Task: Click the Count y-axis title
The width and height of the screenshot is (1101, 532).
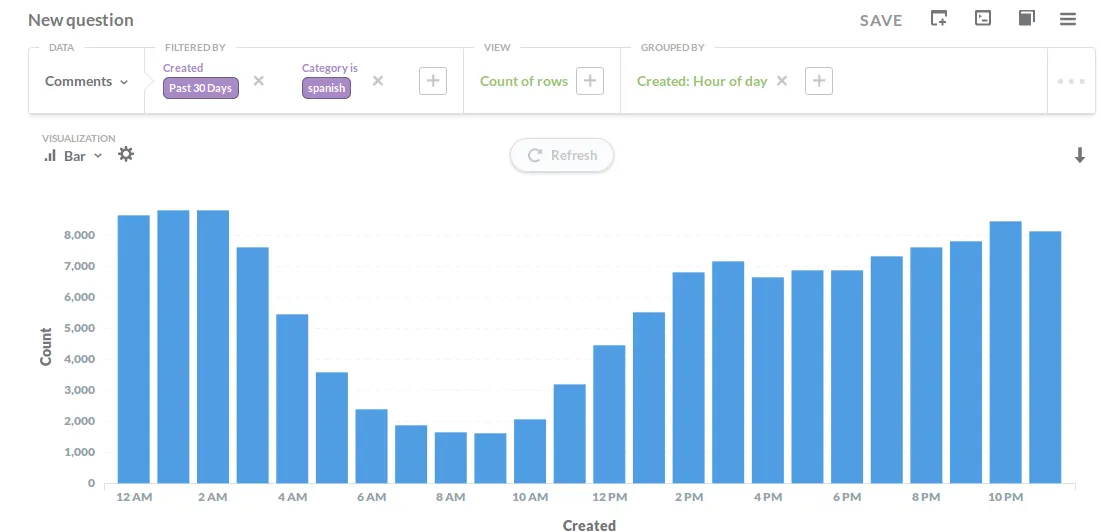Action: 46,347
